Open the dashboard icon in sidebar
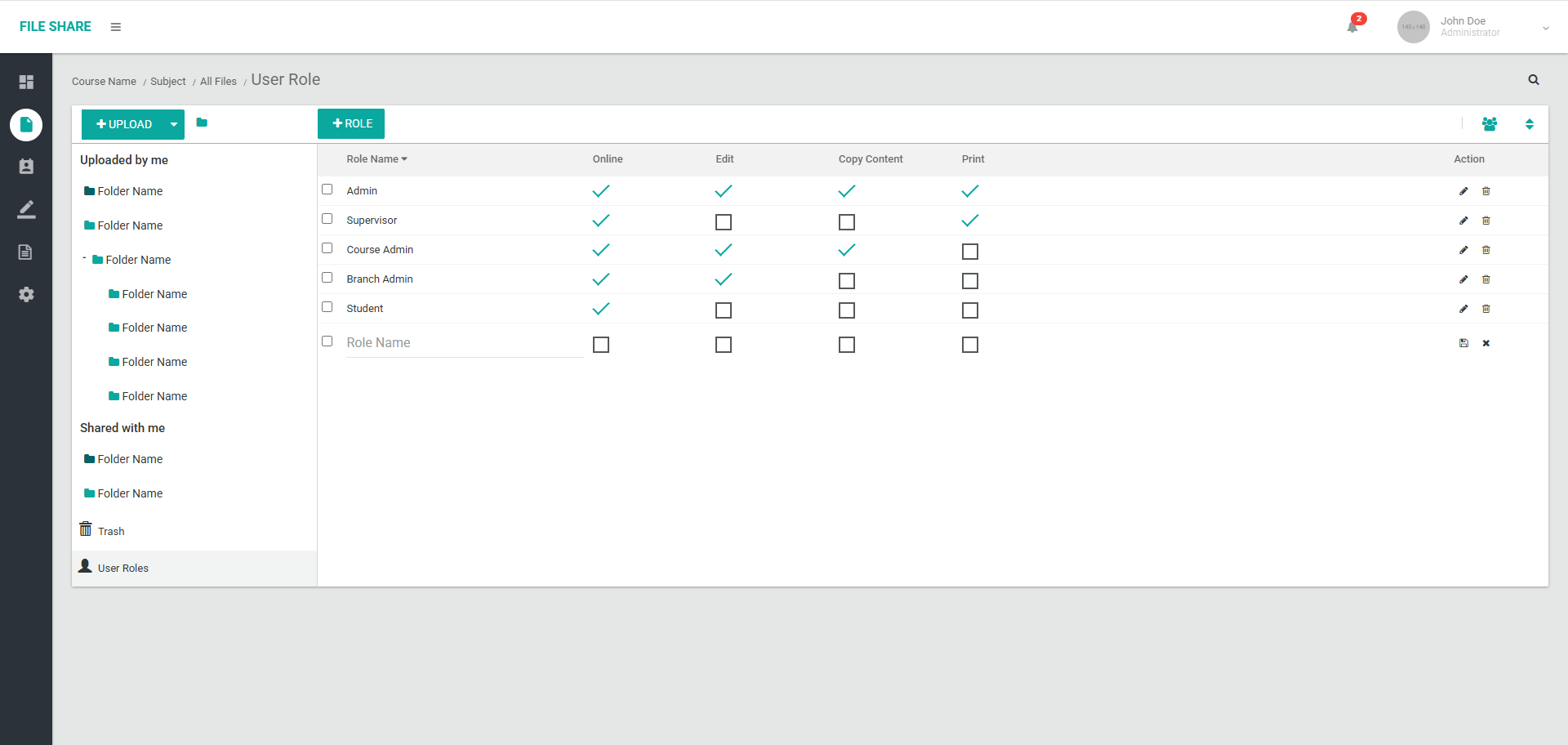Image resolution: width=1568 pixels, height=745 pixels. click(x=26, y=82)
